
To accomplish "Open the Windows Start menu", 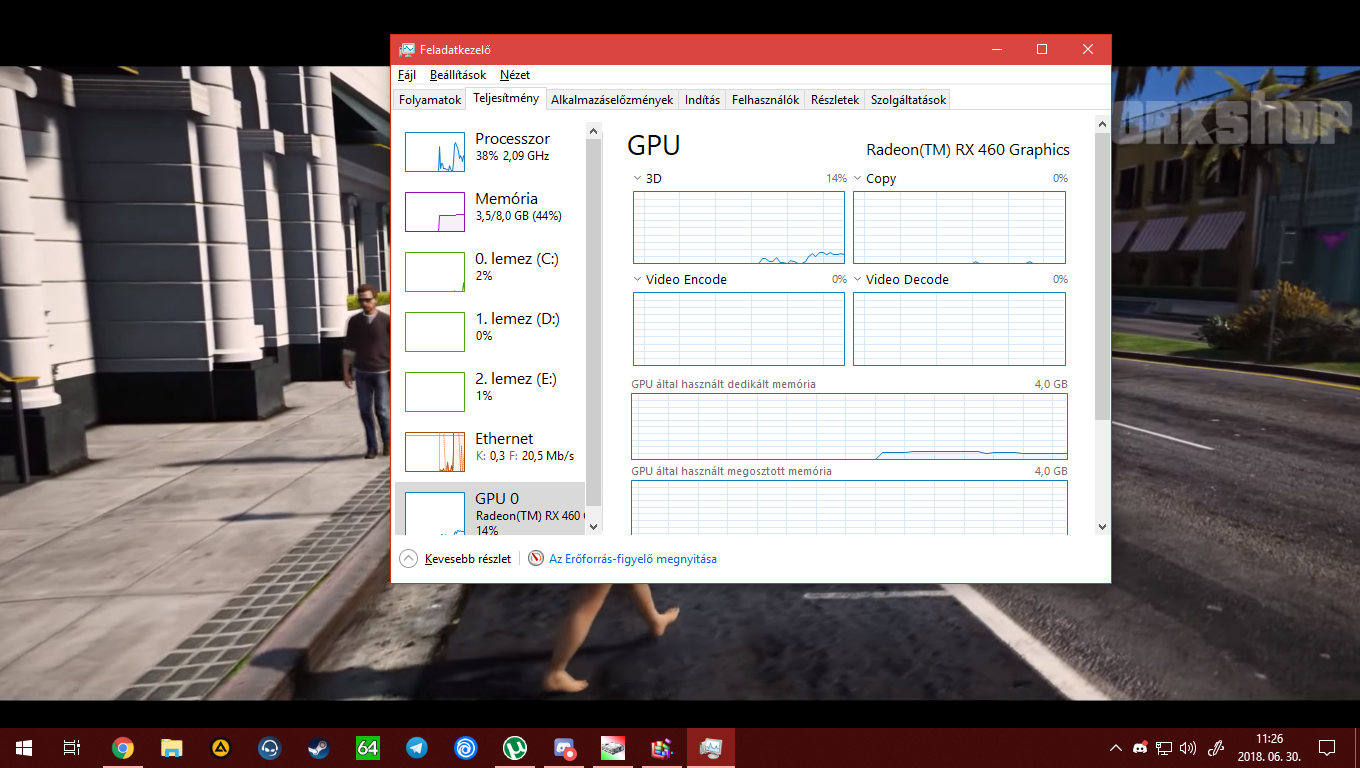I will pos(24,748).
